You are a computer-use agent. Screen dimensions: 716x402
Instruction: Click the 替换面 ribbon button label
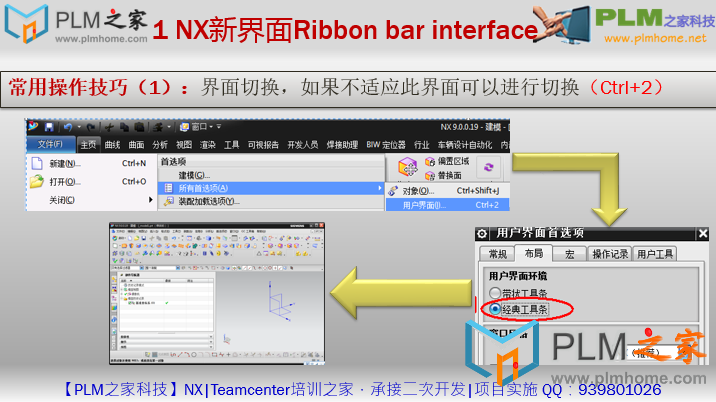pos(450,175)
